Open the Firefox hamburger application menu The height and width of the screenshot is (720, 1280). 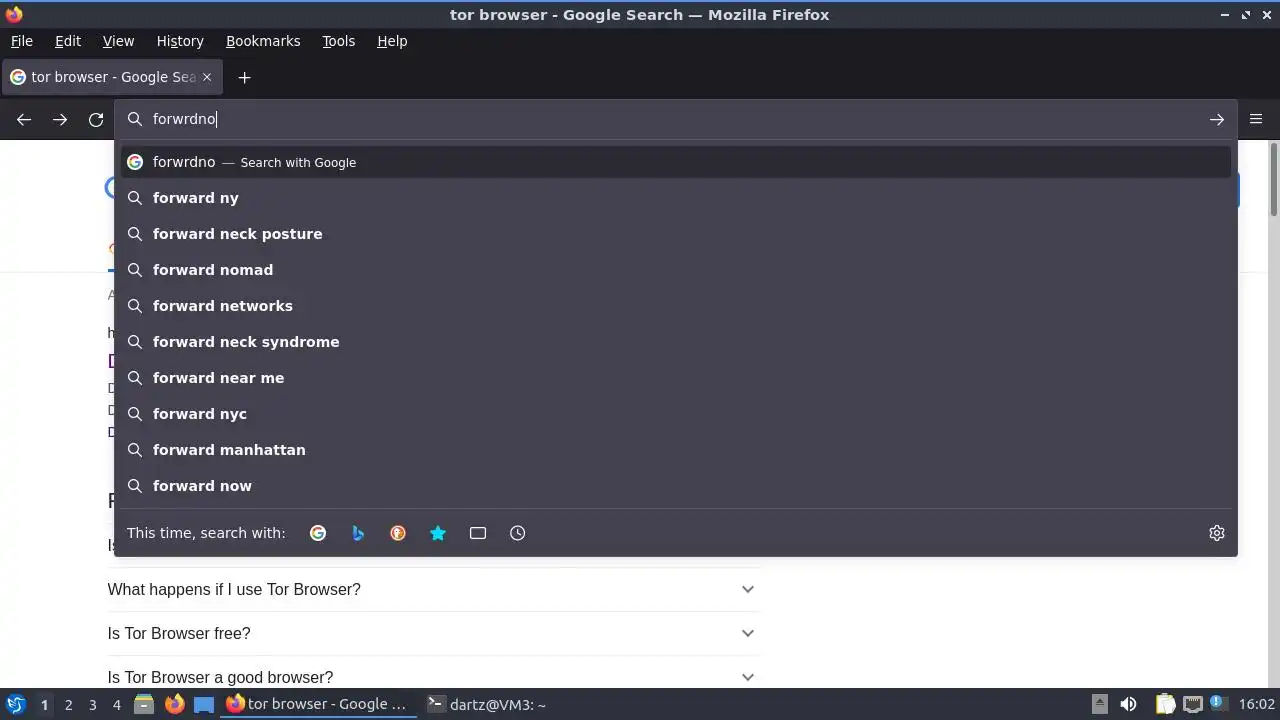pyautogui.click(x=1256, y=119)
